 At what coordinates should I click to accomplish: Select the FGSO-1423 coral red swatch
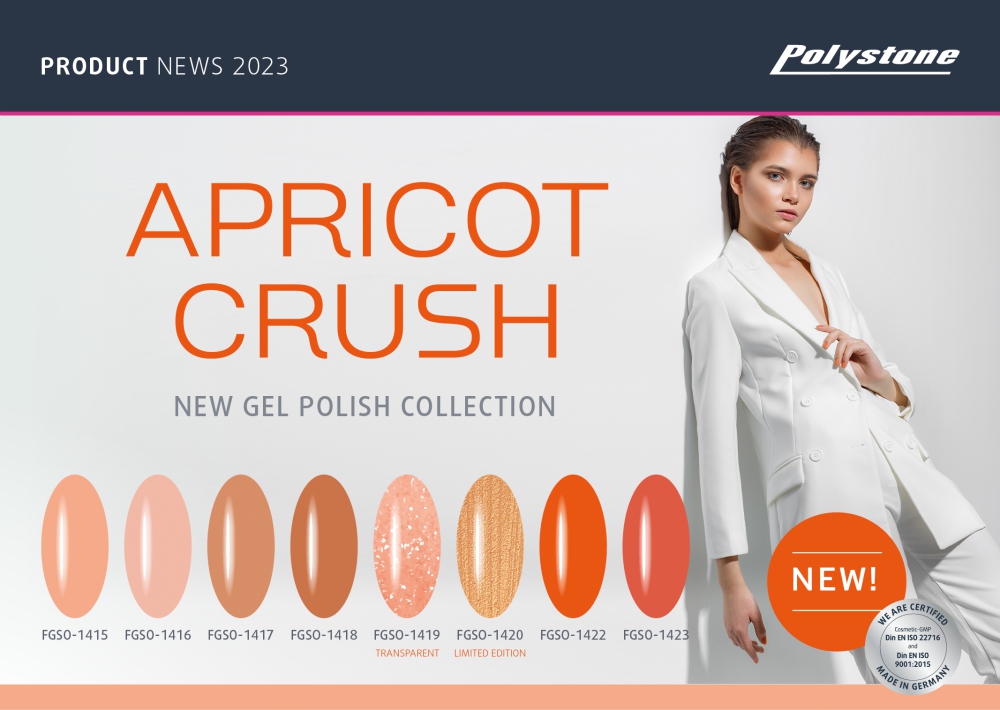pos(656,546)
